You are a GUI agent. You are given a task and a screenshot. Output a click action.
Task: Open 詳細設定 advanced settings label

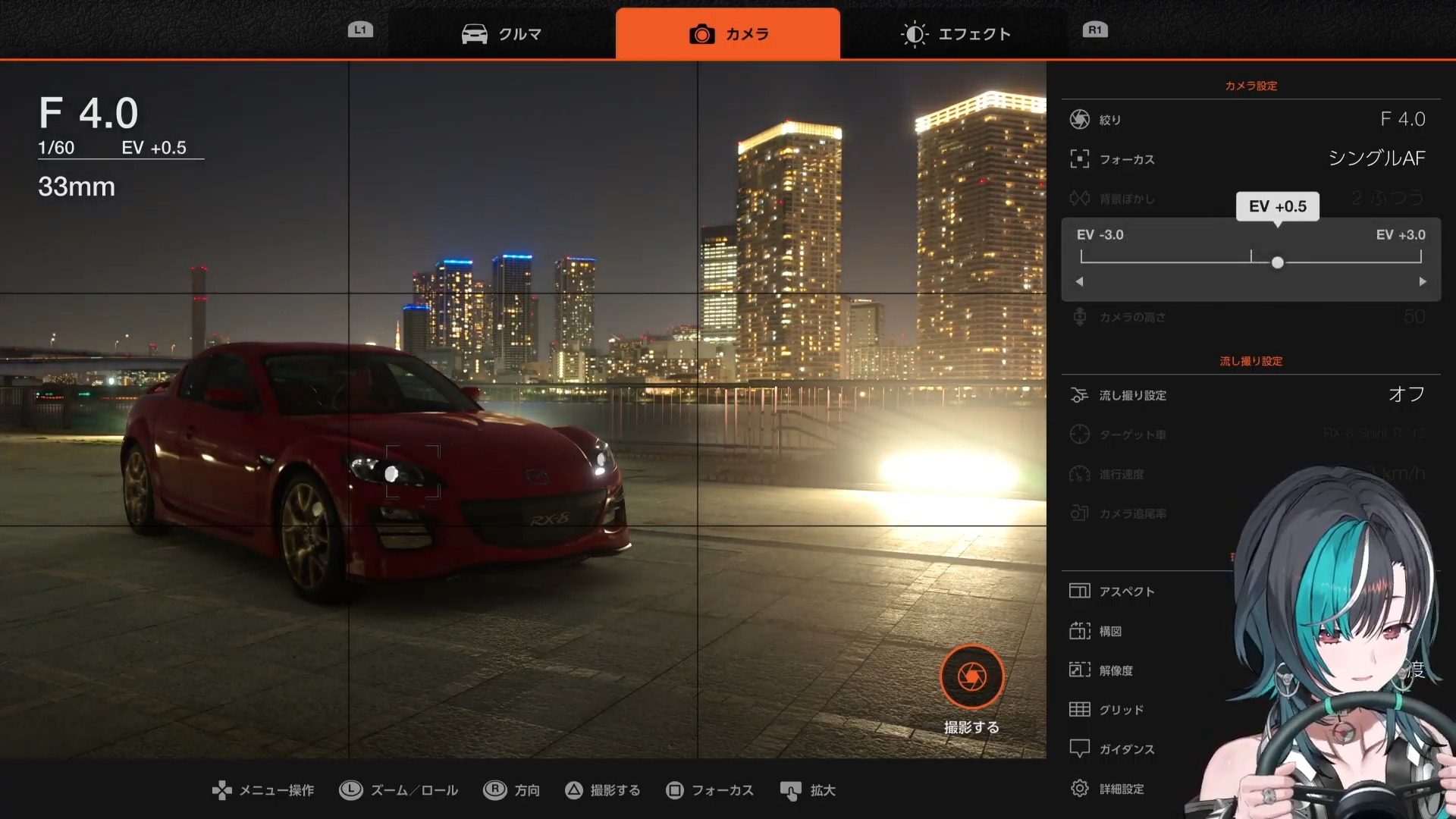(1122, 789)
